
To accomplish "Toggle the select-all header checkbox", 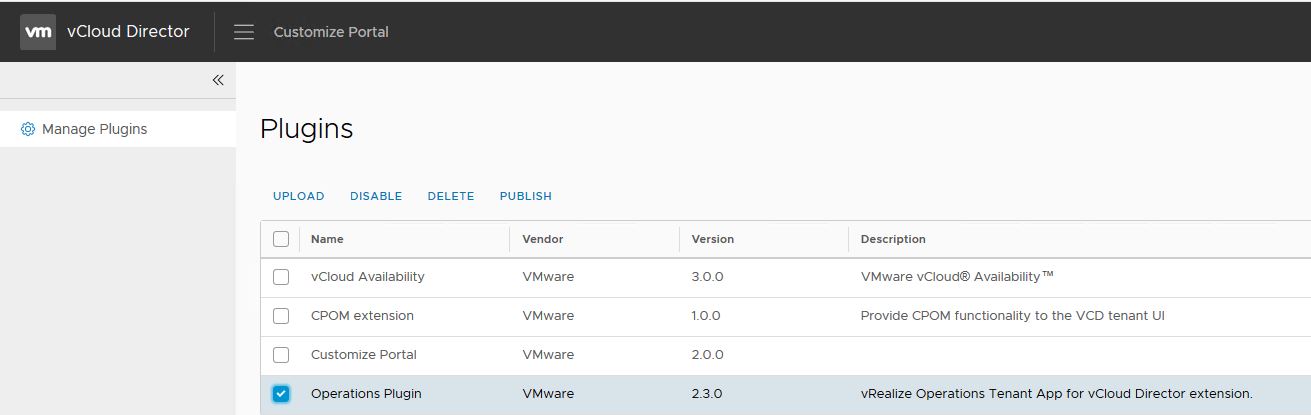I will tap(281, 239).
